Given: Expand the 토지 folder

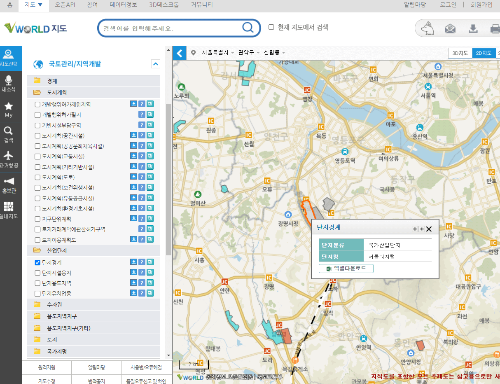Looking at the screenshot, I should pyautogui.click(x=93, y=339).
